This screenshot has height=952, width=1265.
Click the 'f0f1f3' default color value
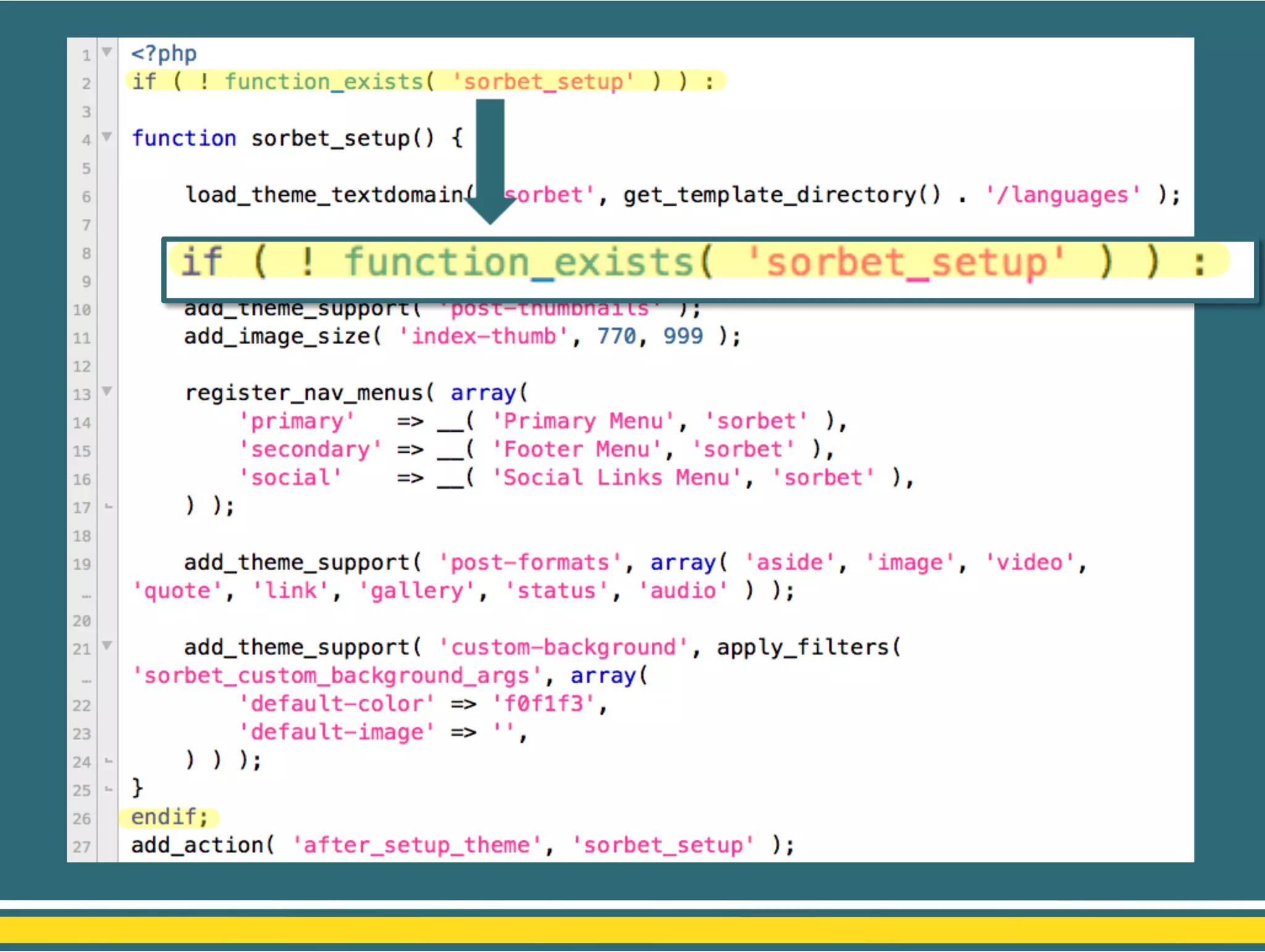[543, 704]
